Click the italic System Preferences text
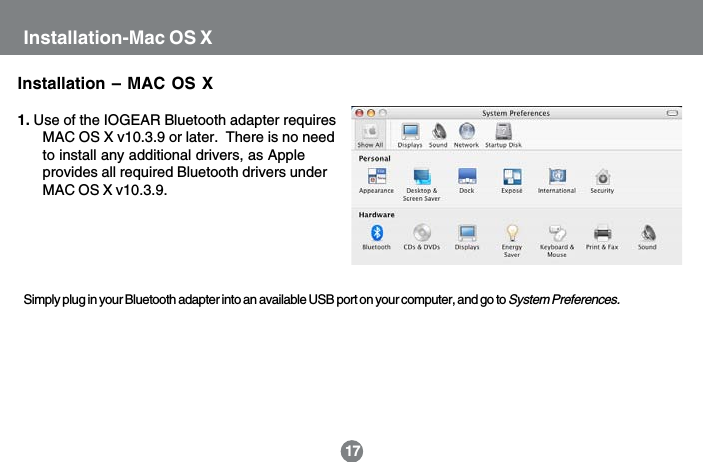The height and width of the screenshot is (462, 703). click(564, 300)
